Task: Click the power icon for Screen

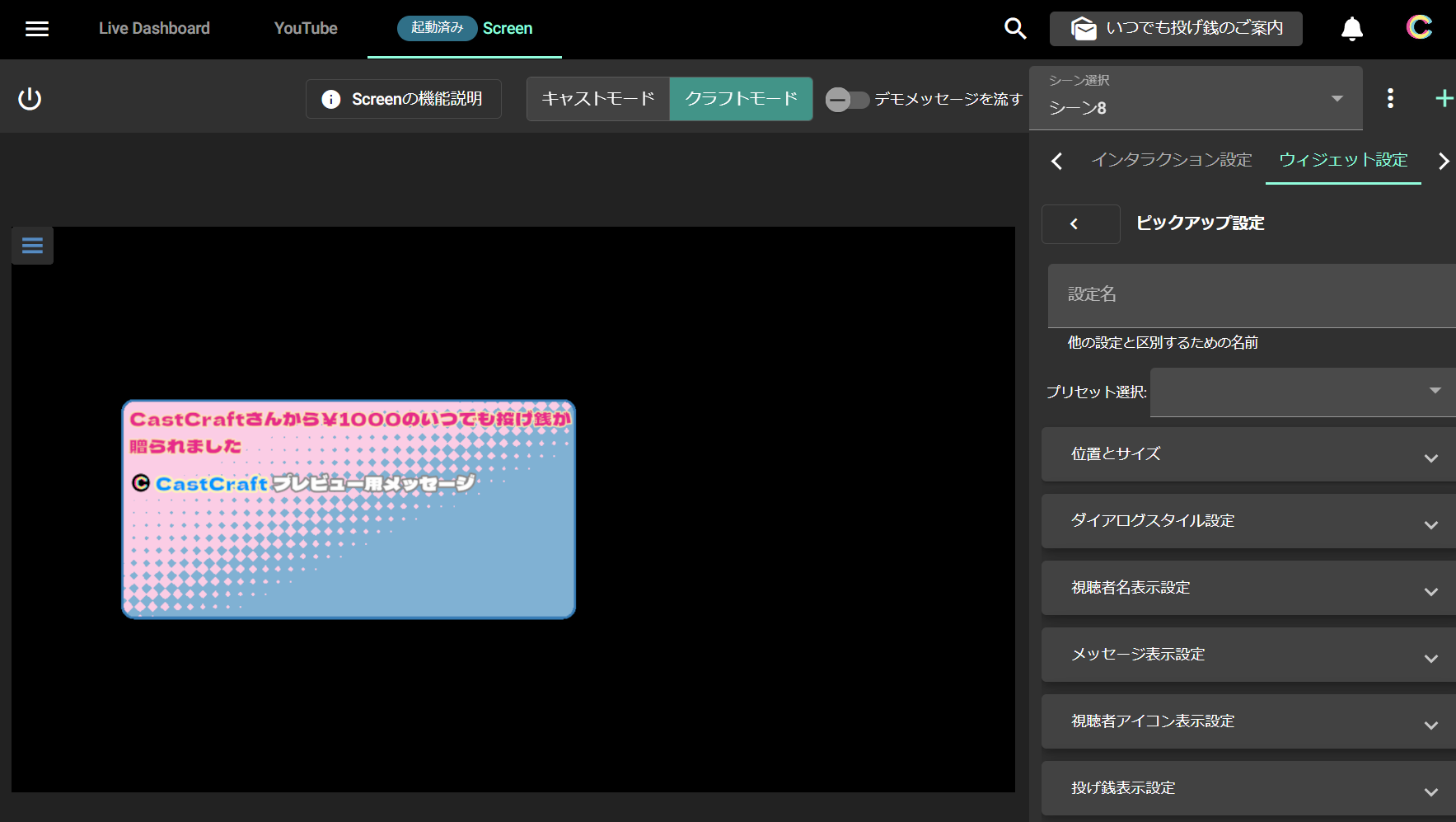Action: 30,99
